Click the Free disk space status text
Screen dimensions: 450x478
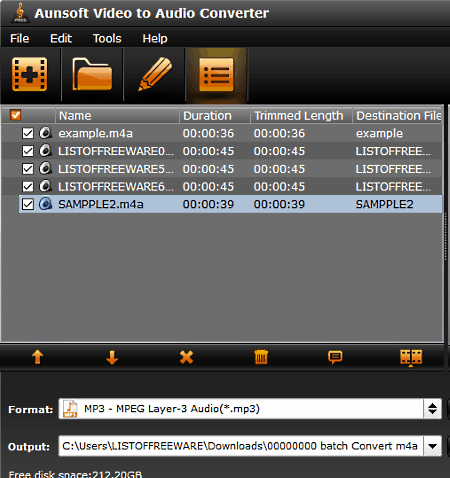pyautogui.click(x=75, y=474)
